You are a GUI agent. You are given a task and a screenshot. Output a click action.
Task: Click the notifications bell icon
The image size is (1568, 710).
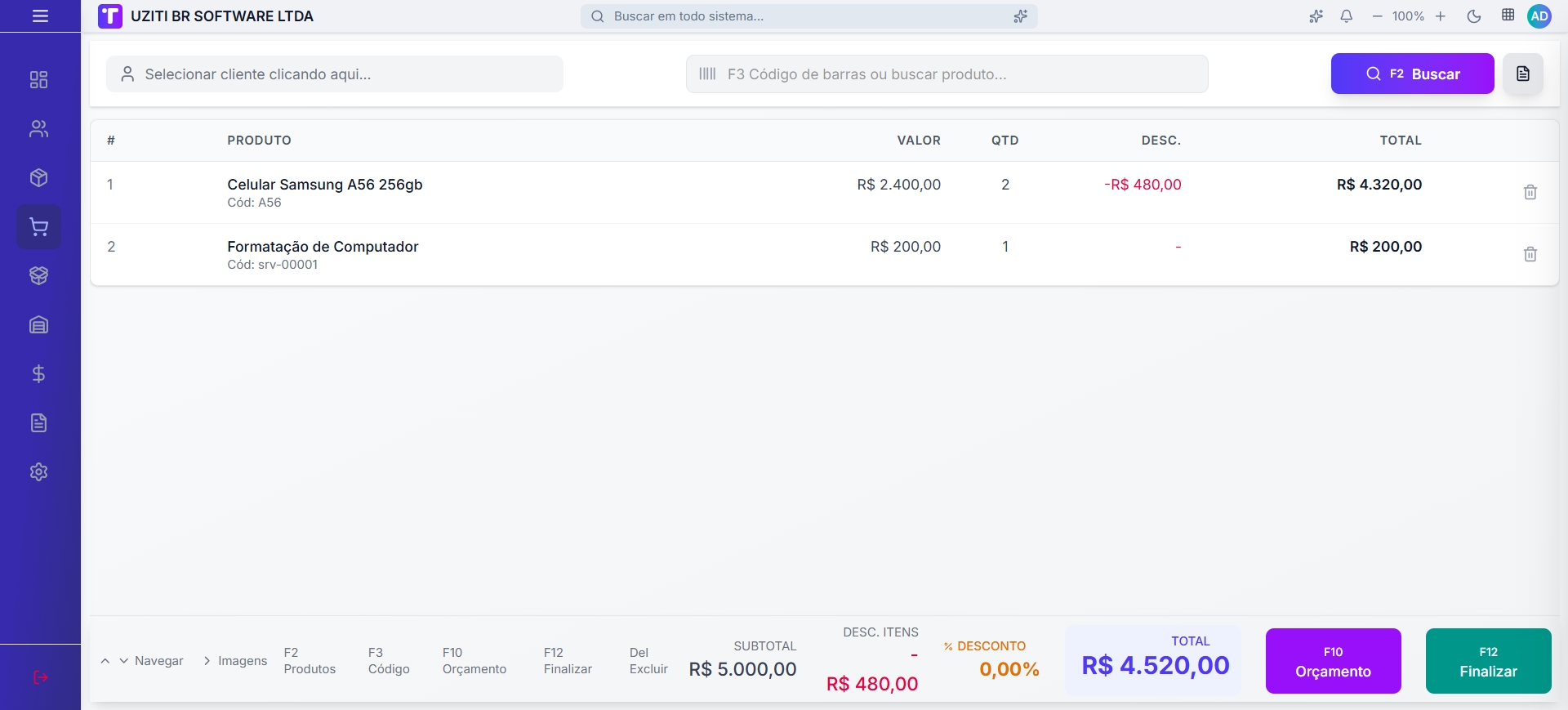(1347, 16)
